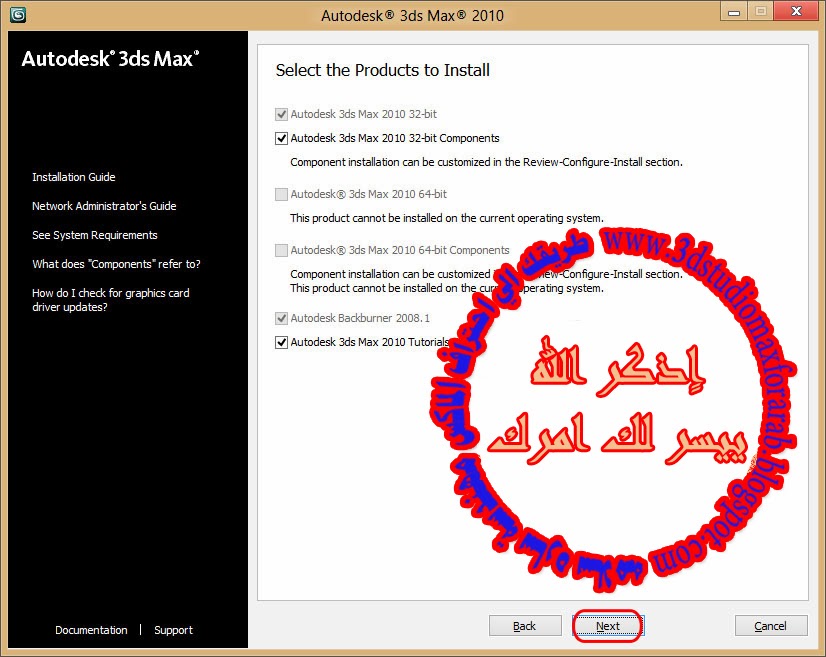Click the Next button
The width and height of the screenshot is (826, 657).
[608, 626]
